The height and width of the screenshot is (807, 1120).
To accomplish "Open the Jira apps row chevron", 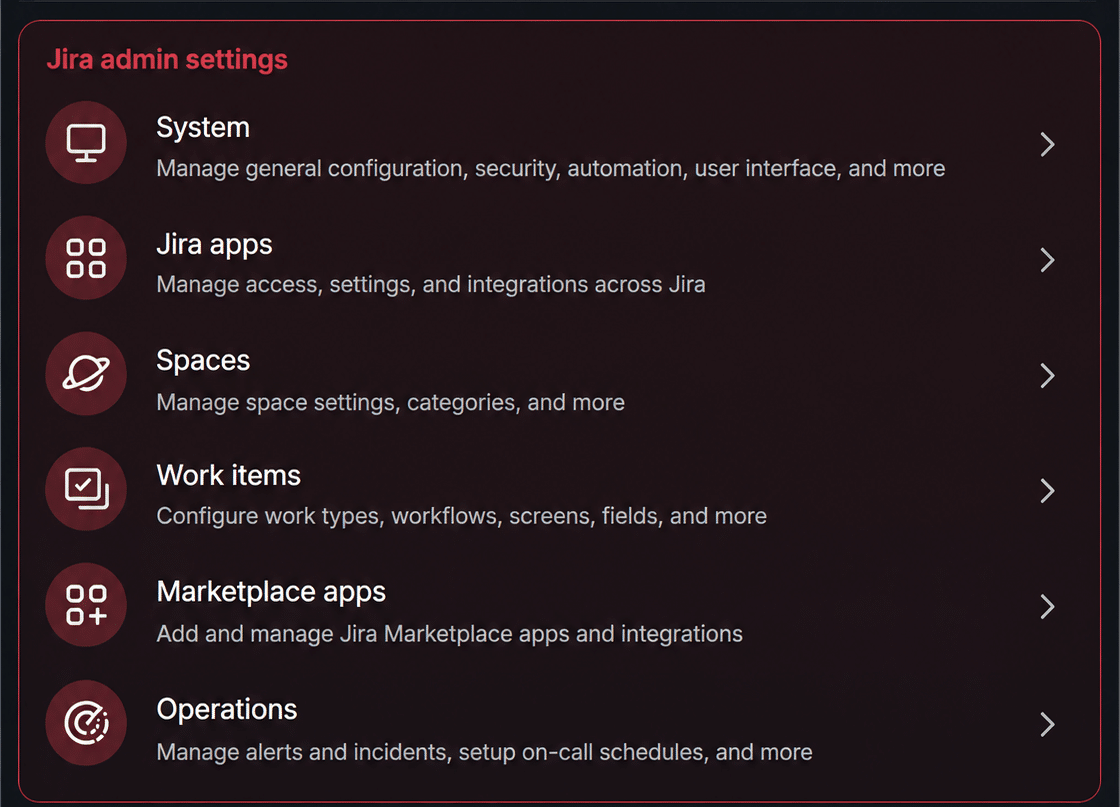I will 1047,260.
